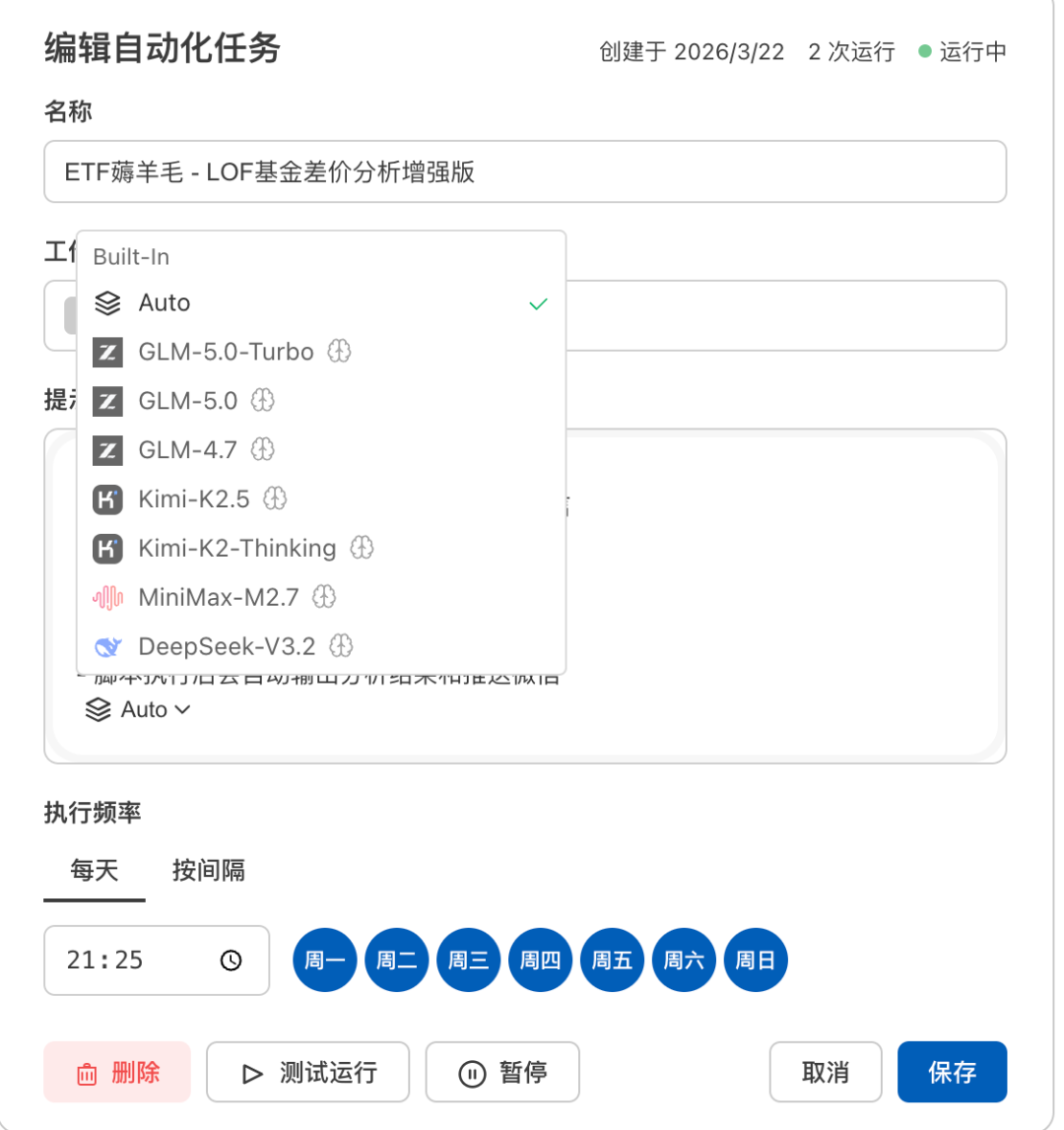Toggle Wednesday (周三) day selection
Viewport: 1064px width, 1130px height.
pos(468,961)
